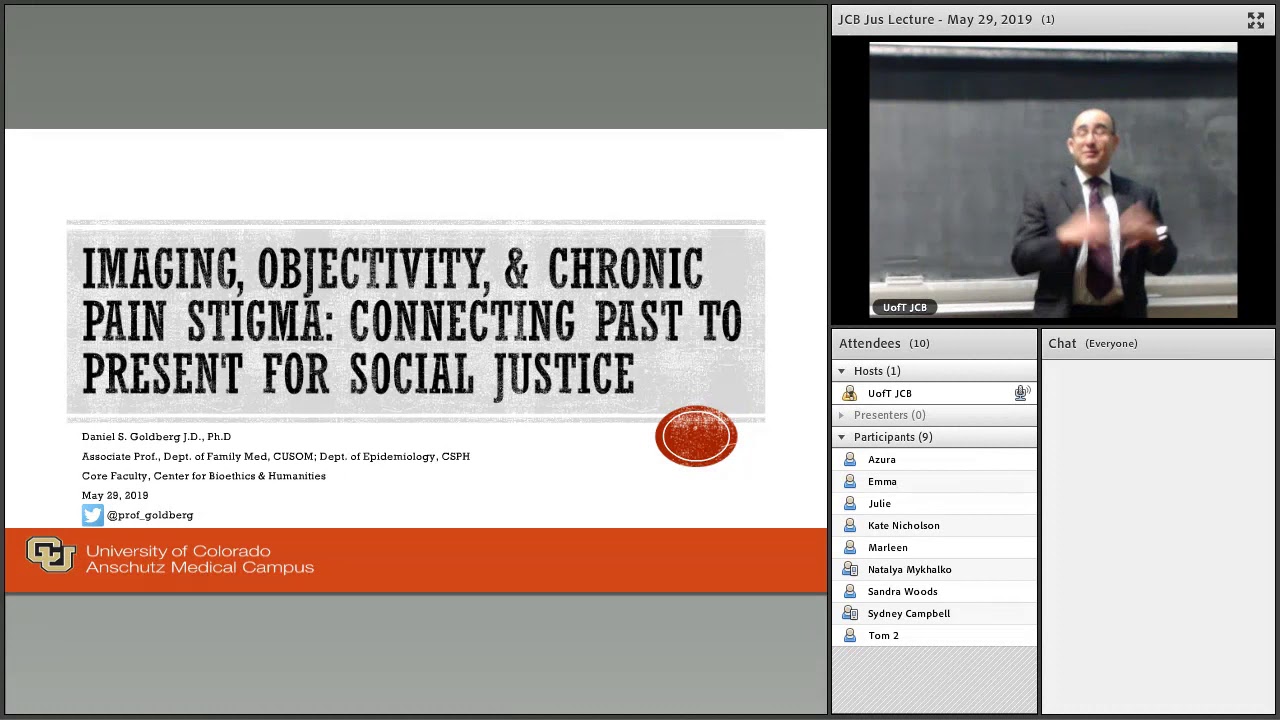Select participant Tom 2
The height and width of the screenshot is (720, 1280).
point(934,635)
